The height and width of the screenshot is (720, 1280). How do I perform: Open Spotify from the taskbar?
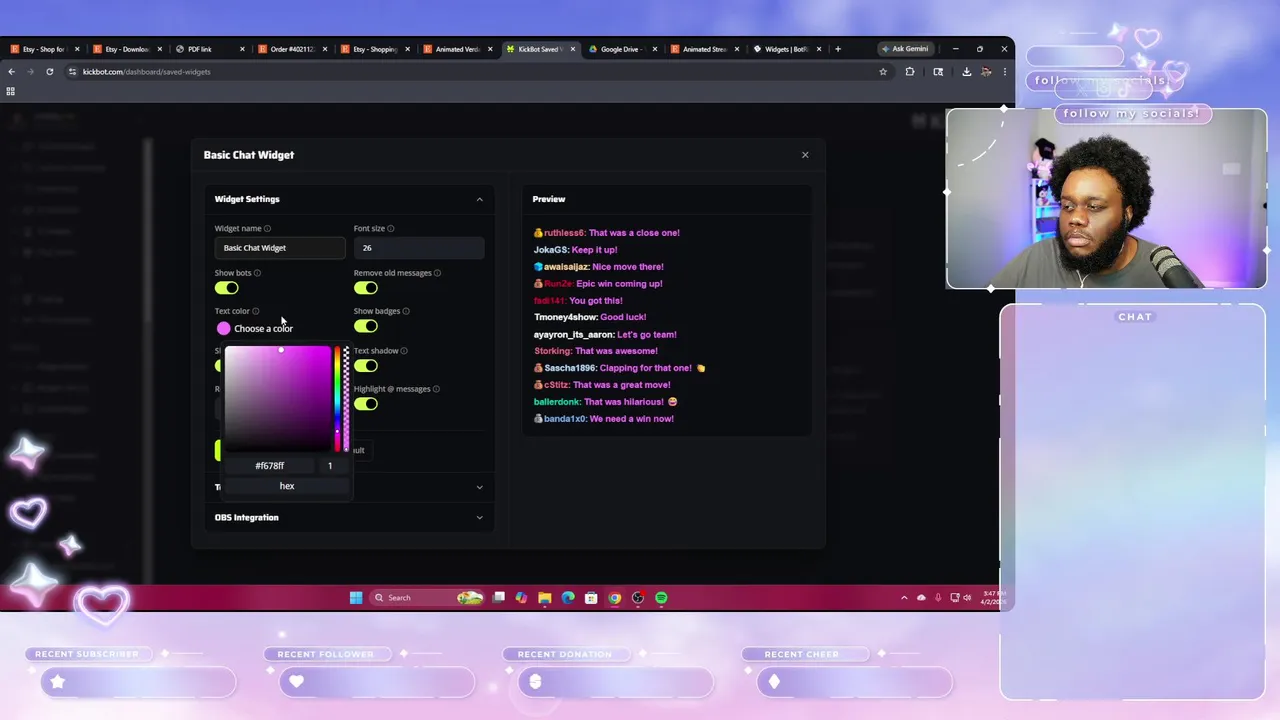coord(661,598)
